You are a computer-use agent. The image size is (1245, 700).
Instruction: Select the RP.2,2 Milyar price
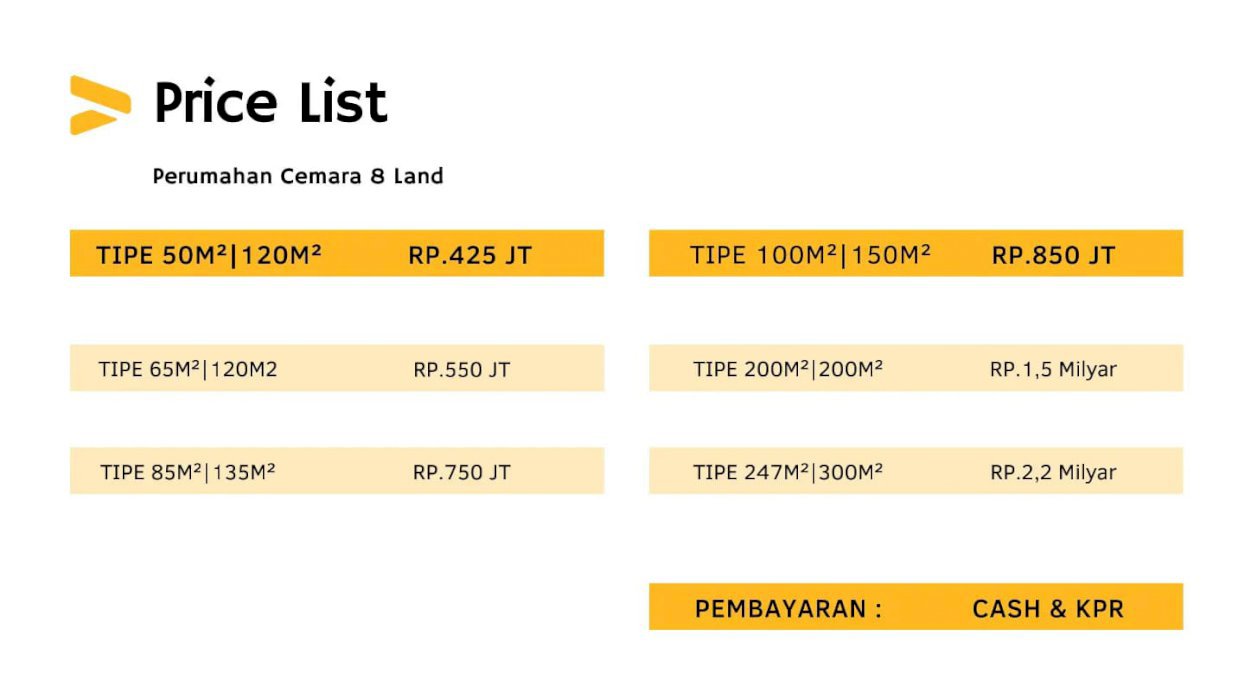[1053, 472]
